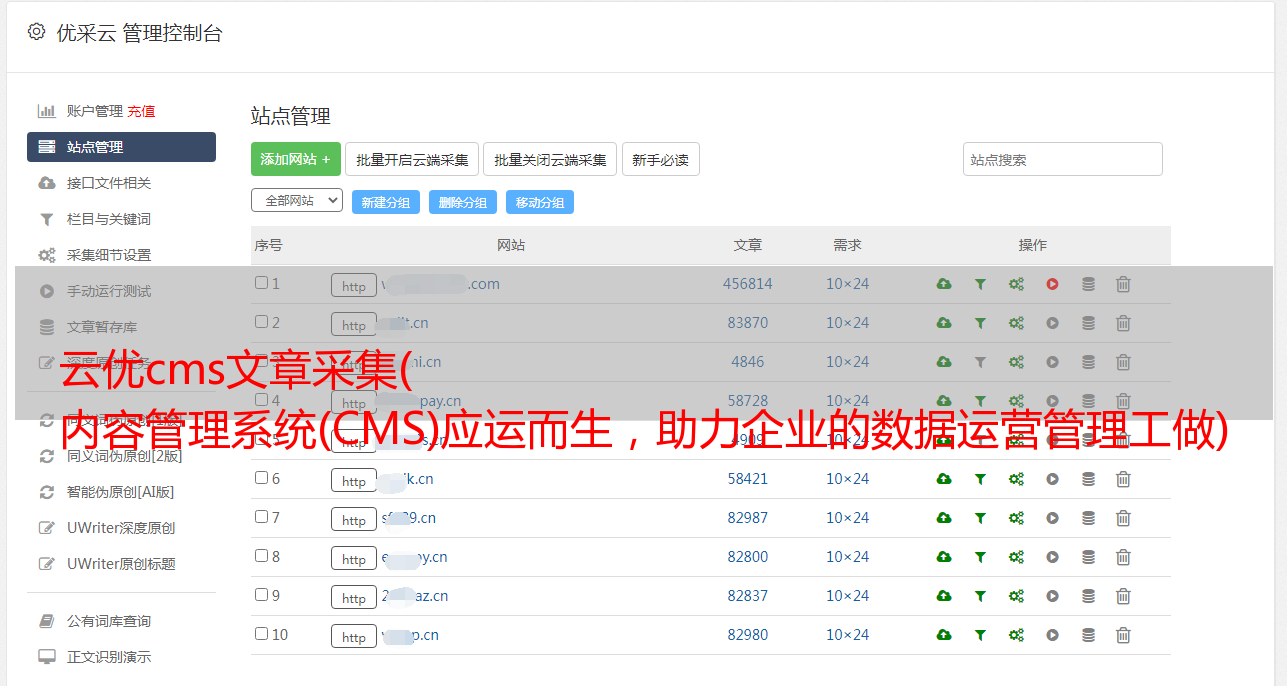Run manual test play icon in row 6
1287x686 pixels.
click(1052, 479)
